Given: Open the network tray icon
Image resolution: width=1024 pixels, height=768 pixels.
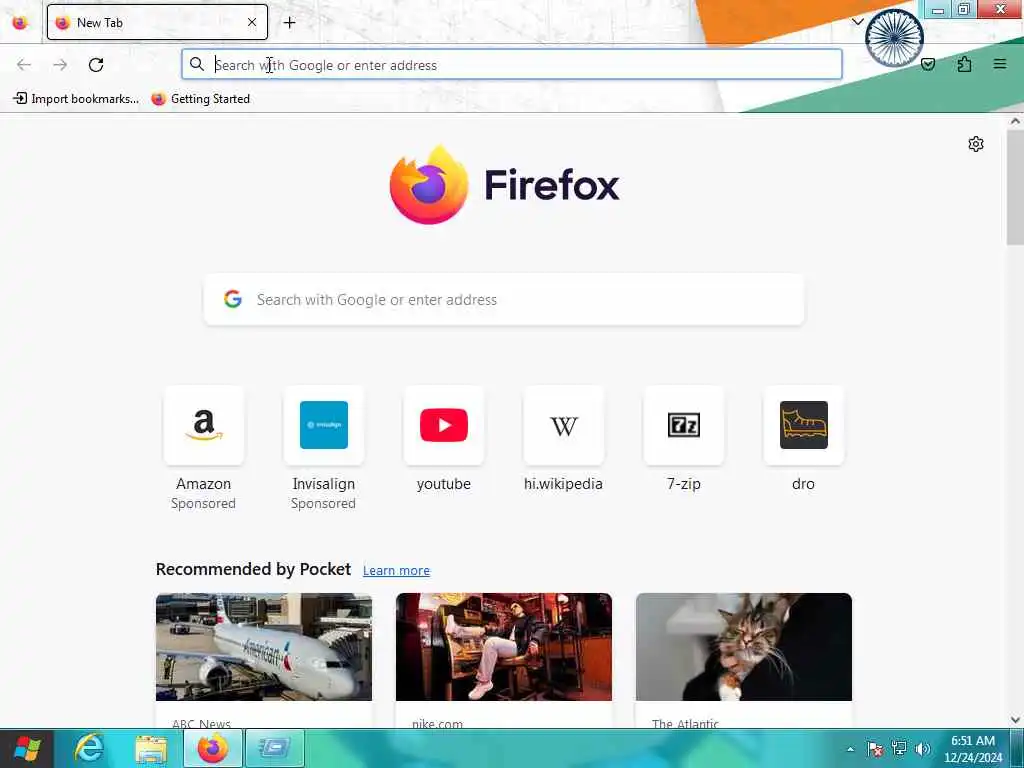Looking at the screenshot, I should click(x=899, y=748).
